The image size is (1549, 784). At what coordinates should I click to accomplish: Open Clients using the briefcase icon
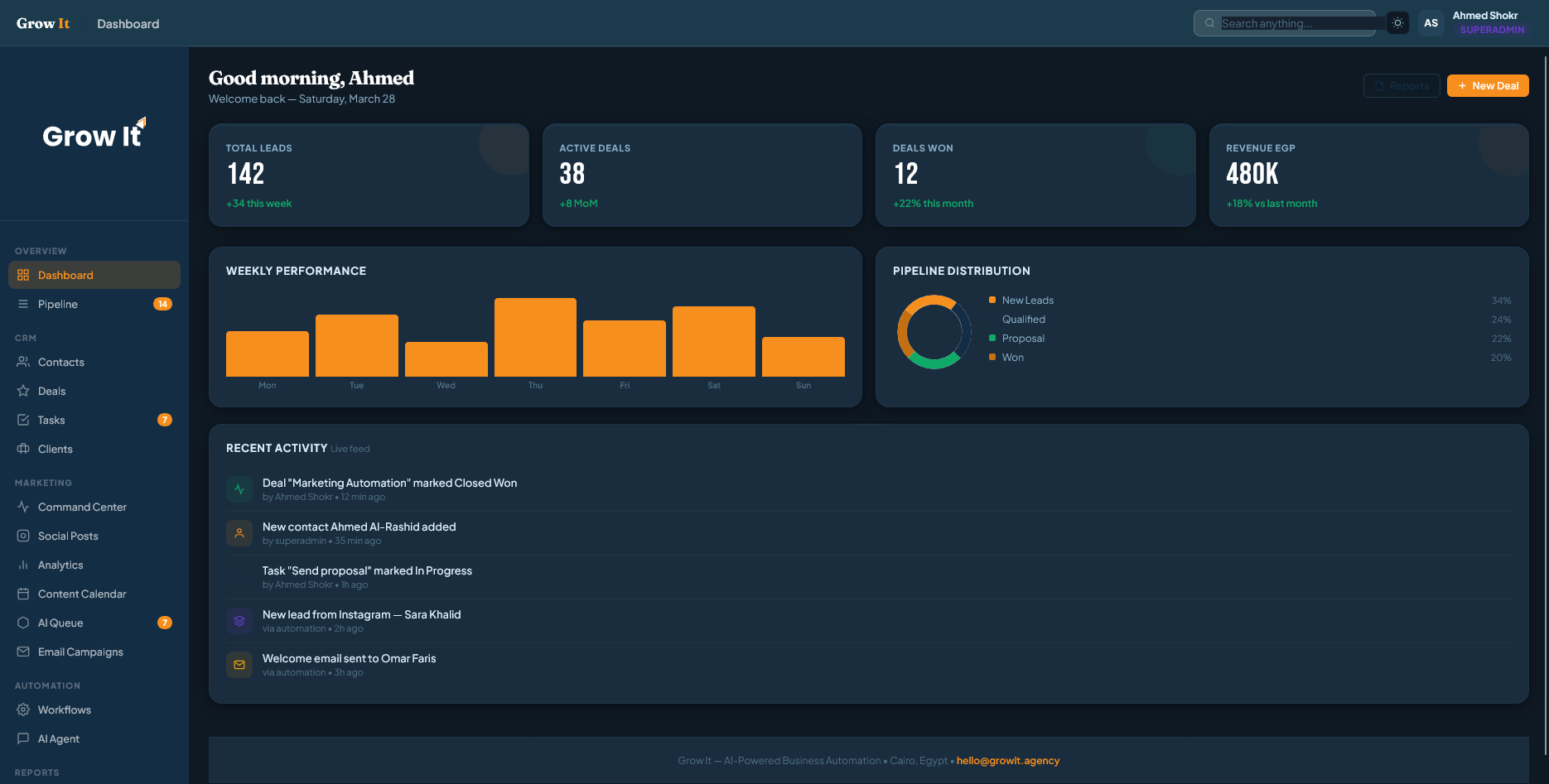coord(23,449)
